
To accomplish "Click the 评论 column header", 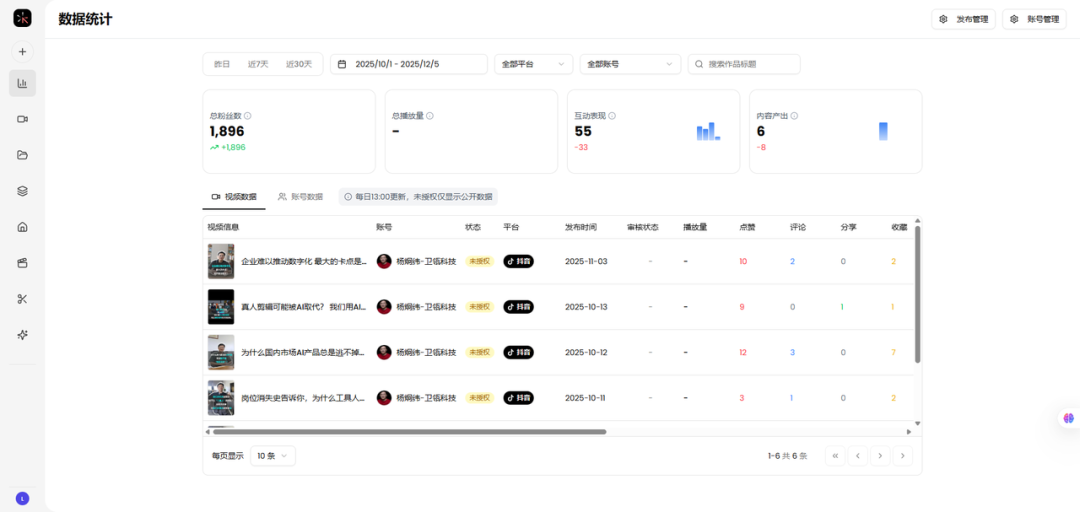I will [798, 227].
